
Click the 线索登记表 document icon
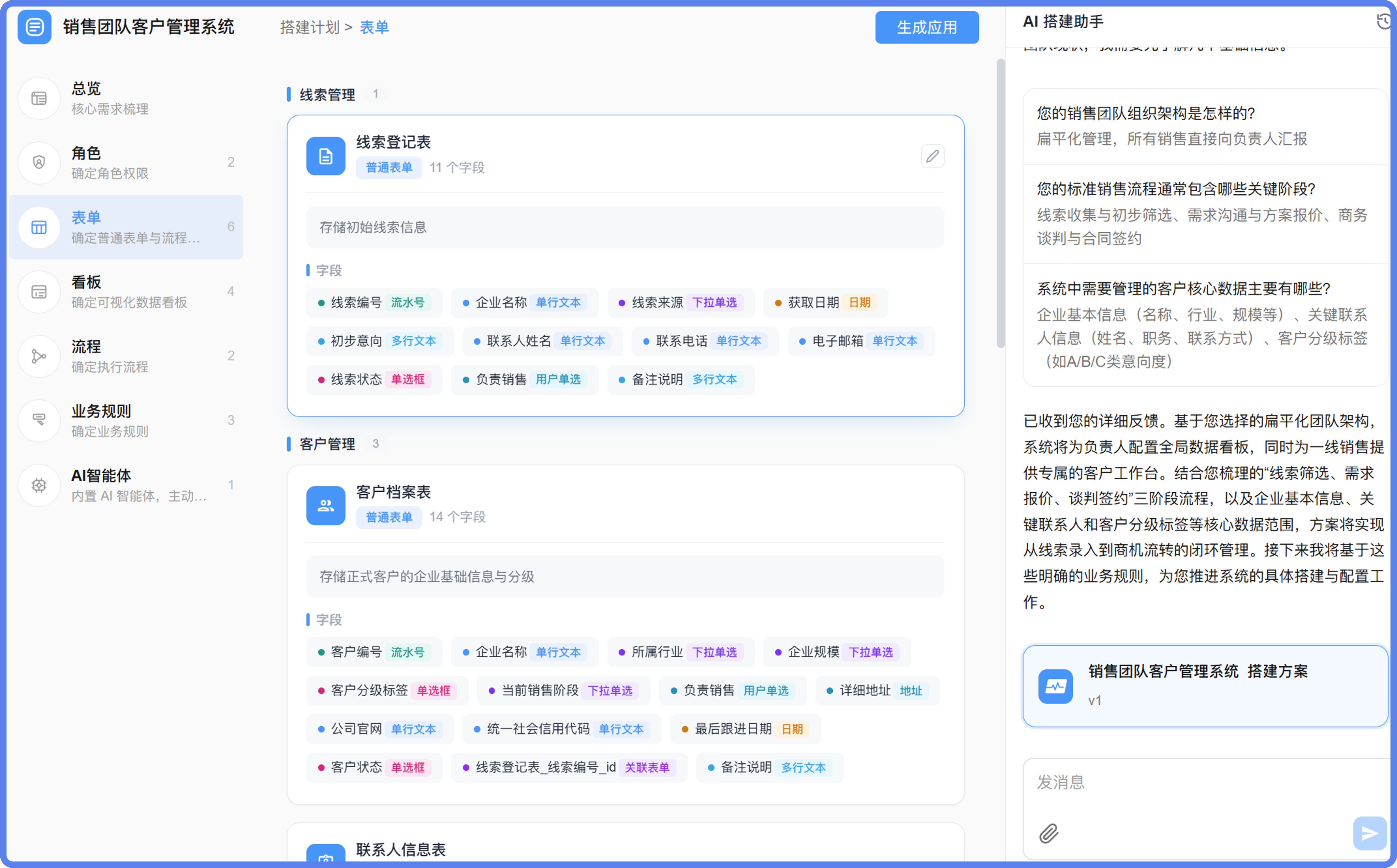(x=326, y=156)
